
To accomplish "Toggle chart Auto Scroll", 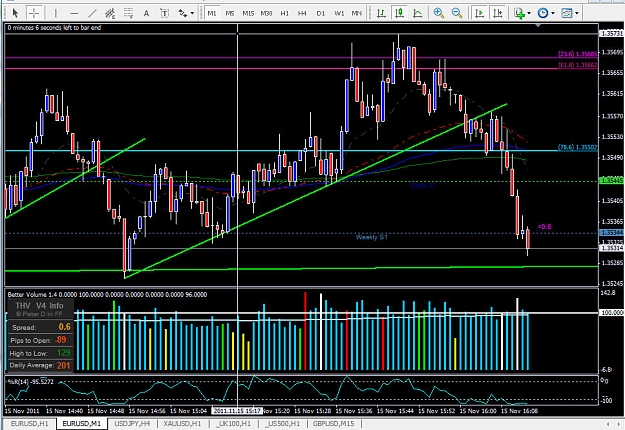I will tap(480, 13).
